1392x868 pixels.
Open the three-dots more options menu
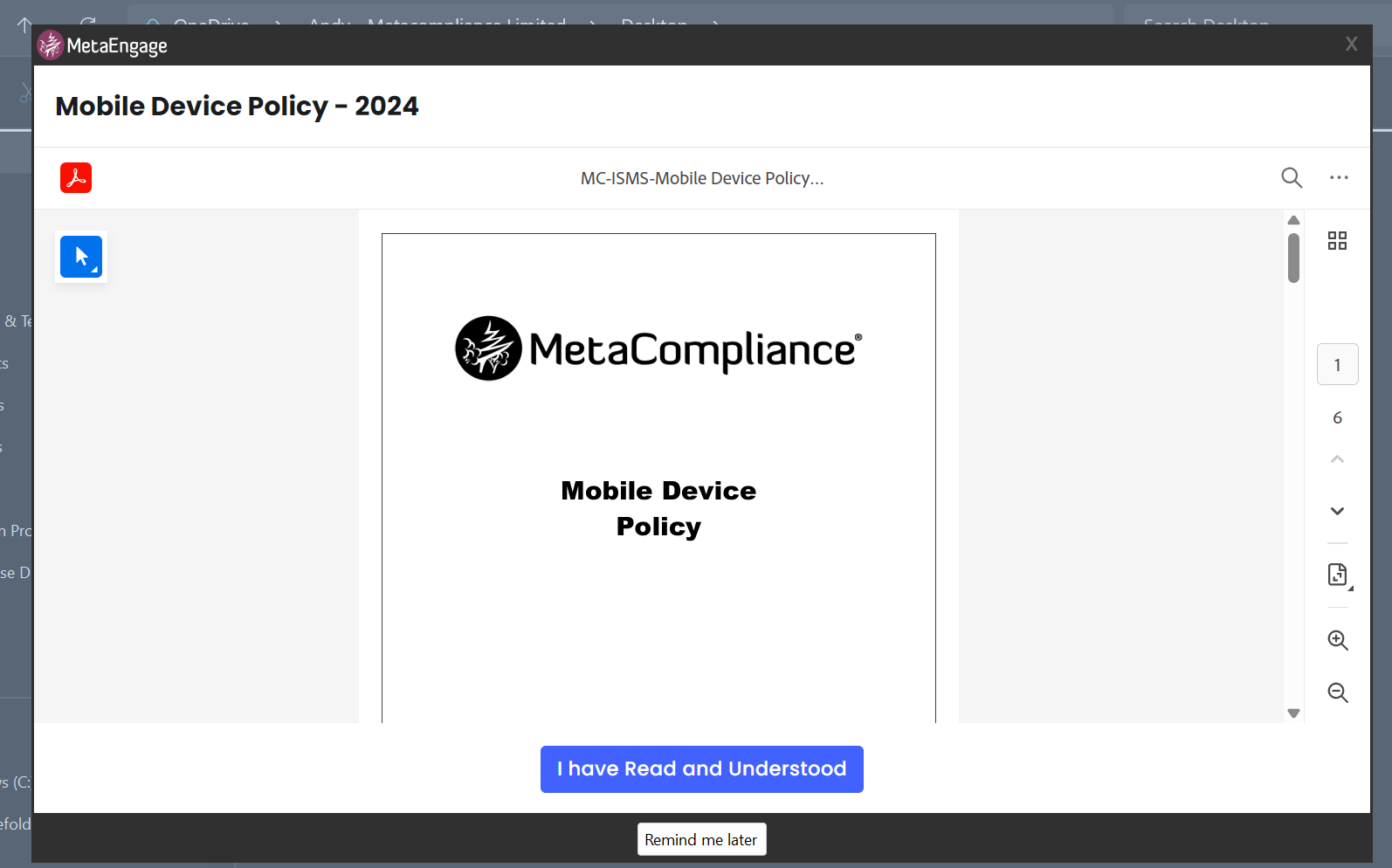click(x=1339, y=177)
